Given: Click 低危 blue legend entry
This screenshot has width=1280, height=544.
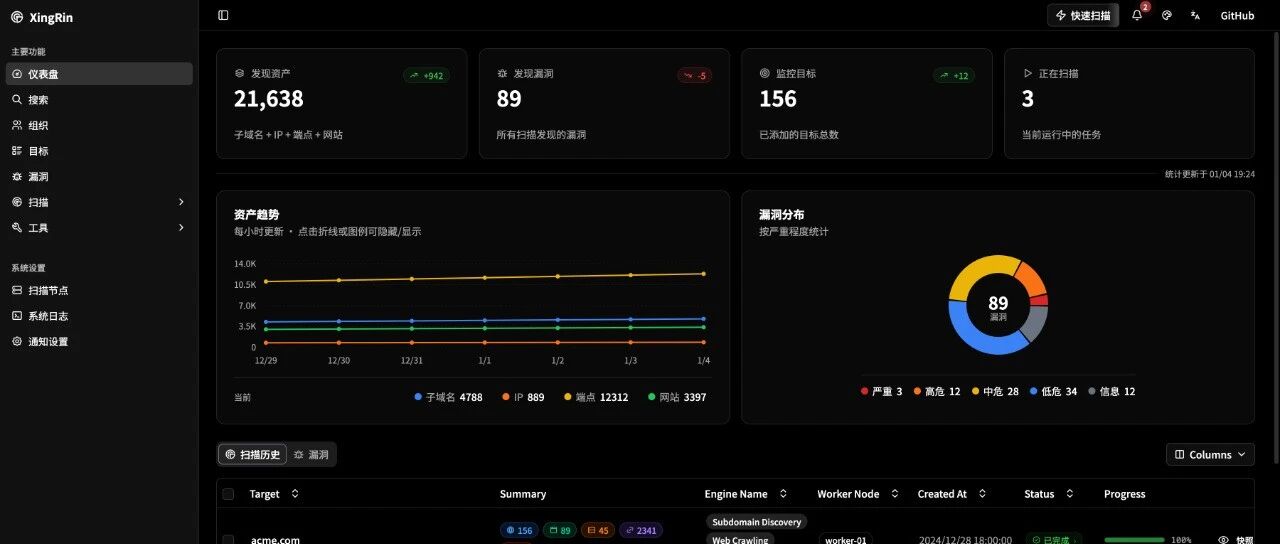Looking at the screenshot, I should [x=1053, y=392].
